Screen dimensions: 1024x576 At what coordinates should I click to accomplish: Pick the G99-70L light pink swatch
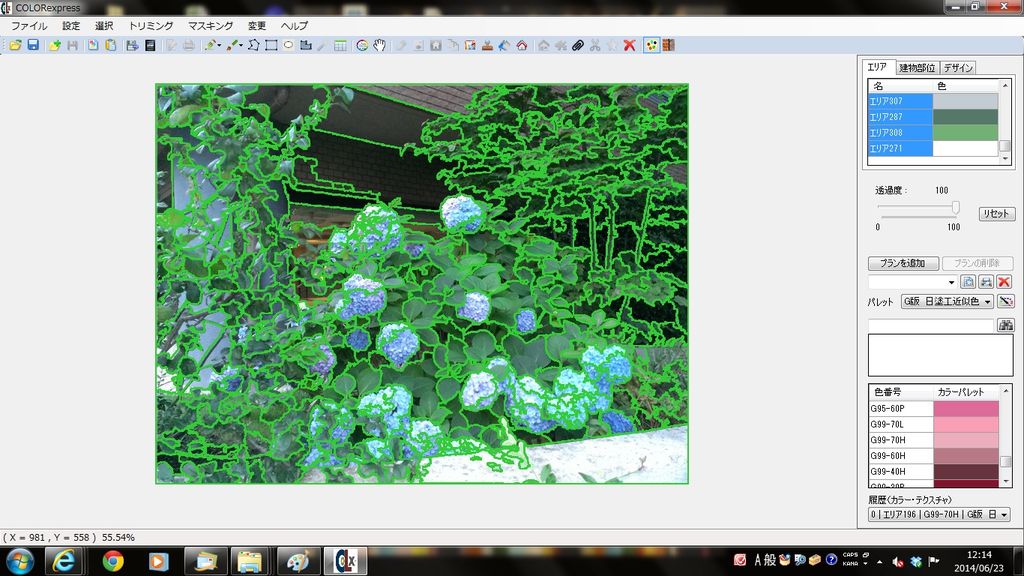(966, 424)
